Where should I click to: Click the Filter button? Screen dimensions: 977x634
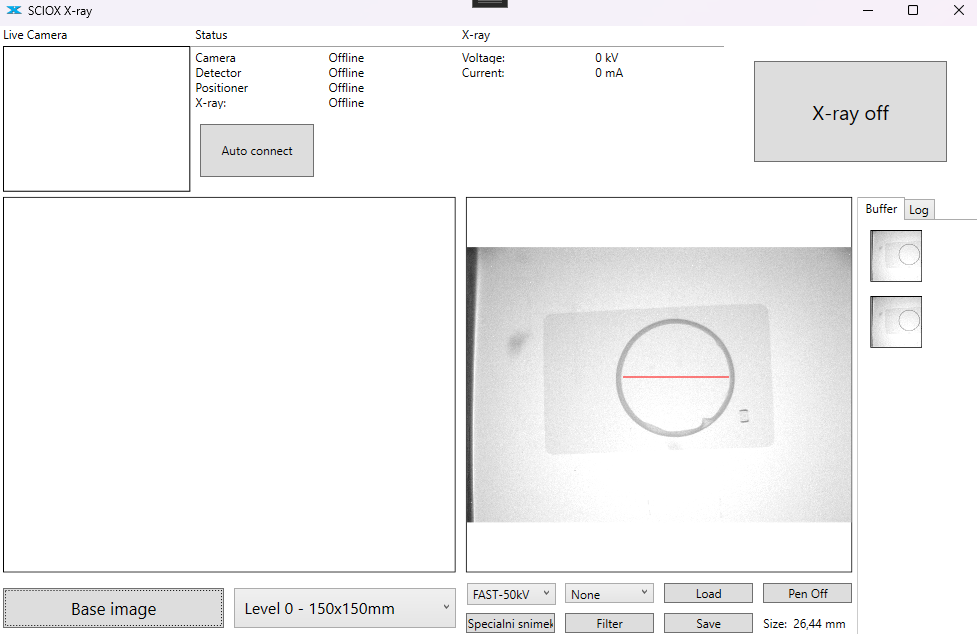click(x=609, y=623)
